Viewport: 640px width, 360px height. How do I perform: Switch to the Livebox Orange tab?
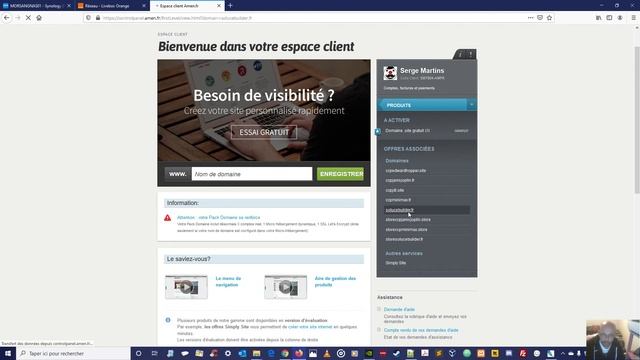(111, 6)
